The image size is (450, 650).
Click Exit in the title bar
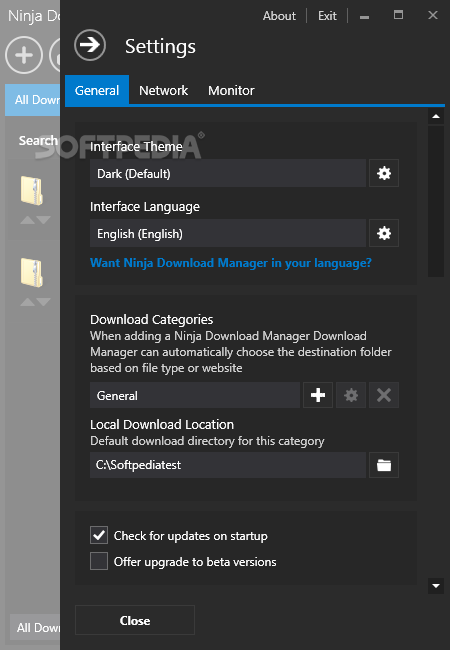pyautogui.click(x=327, y=16)
